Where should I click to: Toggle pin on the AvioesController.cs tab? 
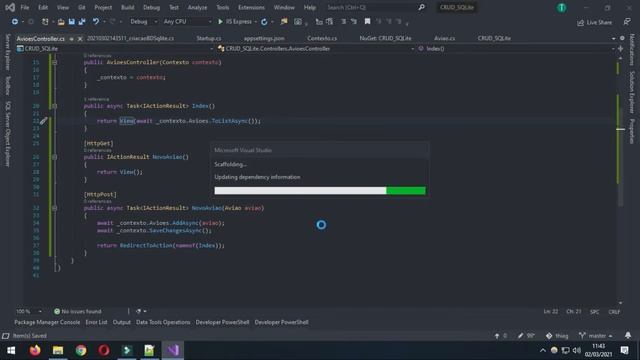(x=71, y=39)
